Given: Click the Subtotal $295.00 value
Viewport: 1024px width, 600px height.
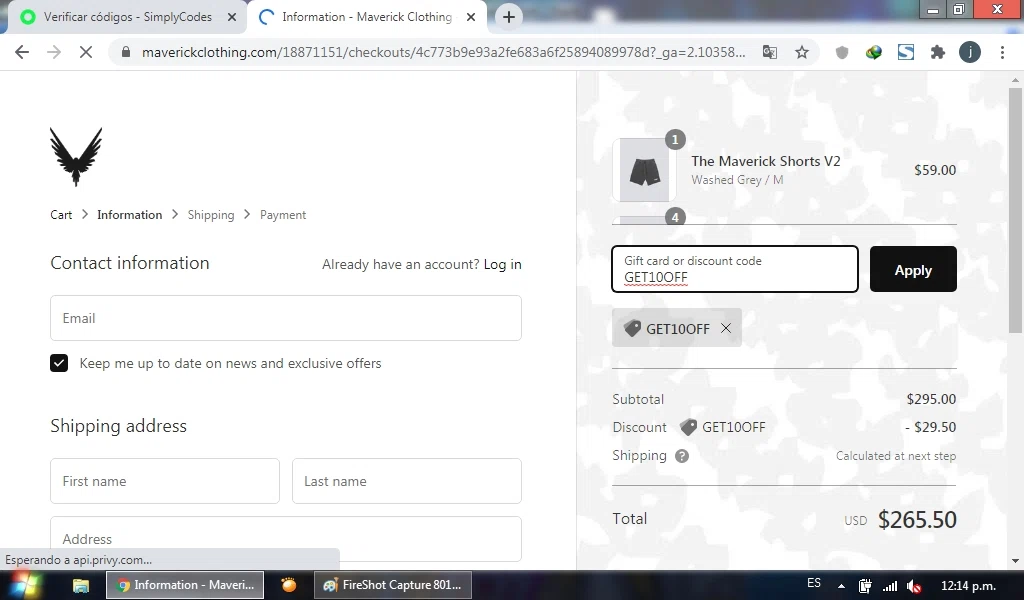Looking at the screenshot, I should tap(931, 399).
